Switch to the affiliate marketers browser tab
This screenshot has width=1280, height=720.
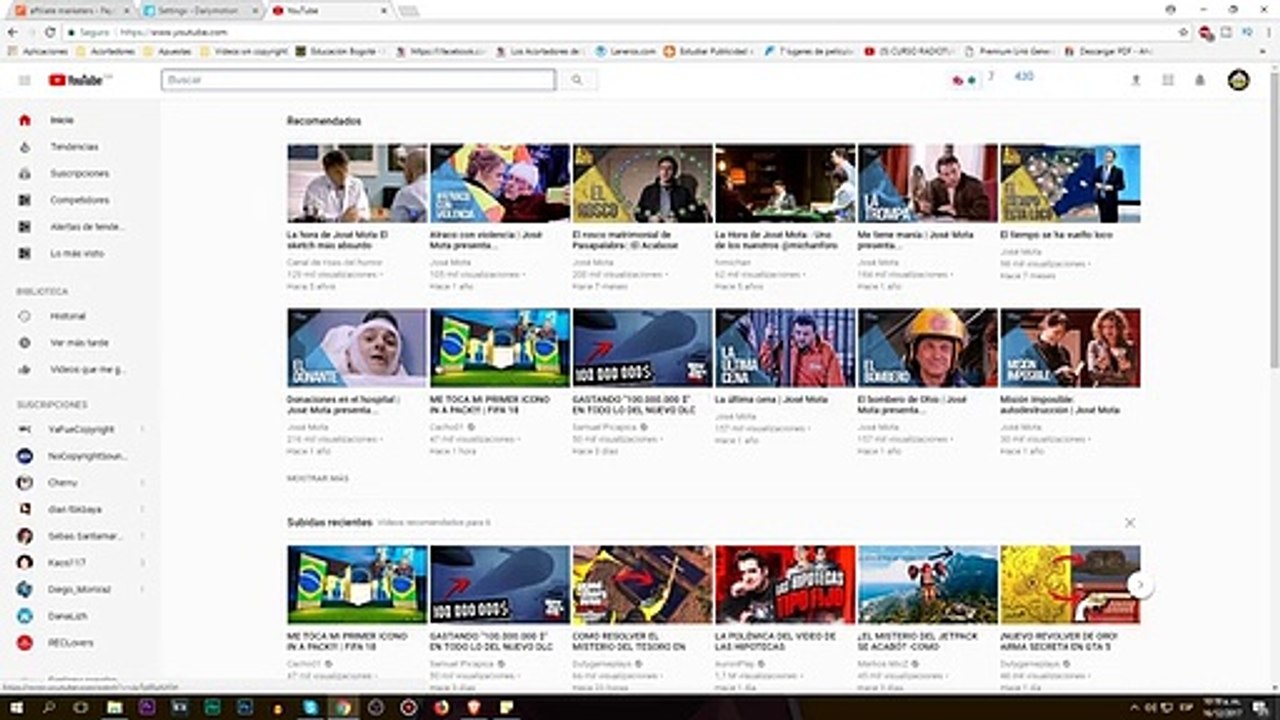point(70,10)
